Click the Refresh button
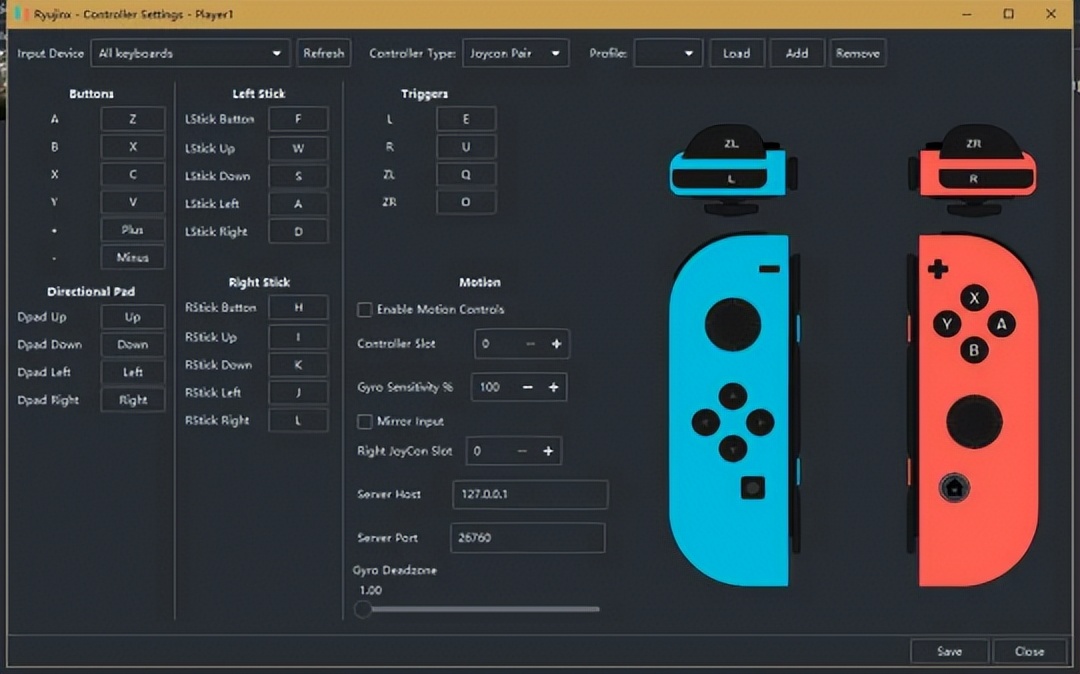 pyautogui.click(x=324, y=53)
